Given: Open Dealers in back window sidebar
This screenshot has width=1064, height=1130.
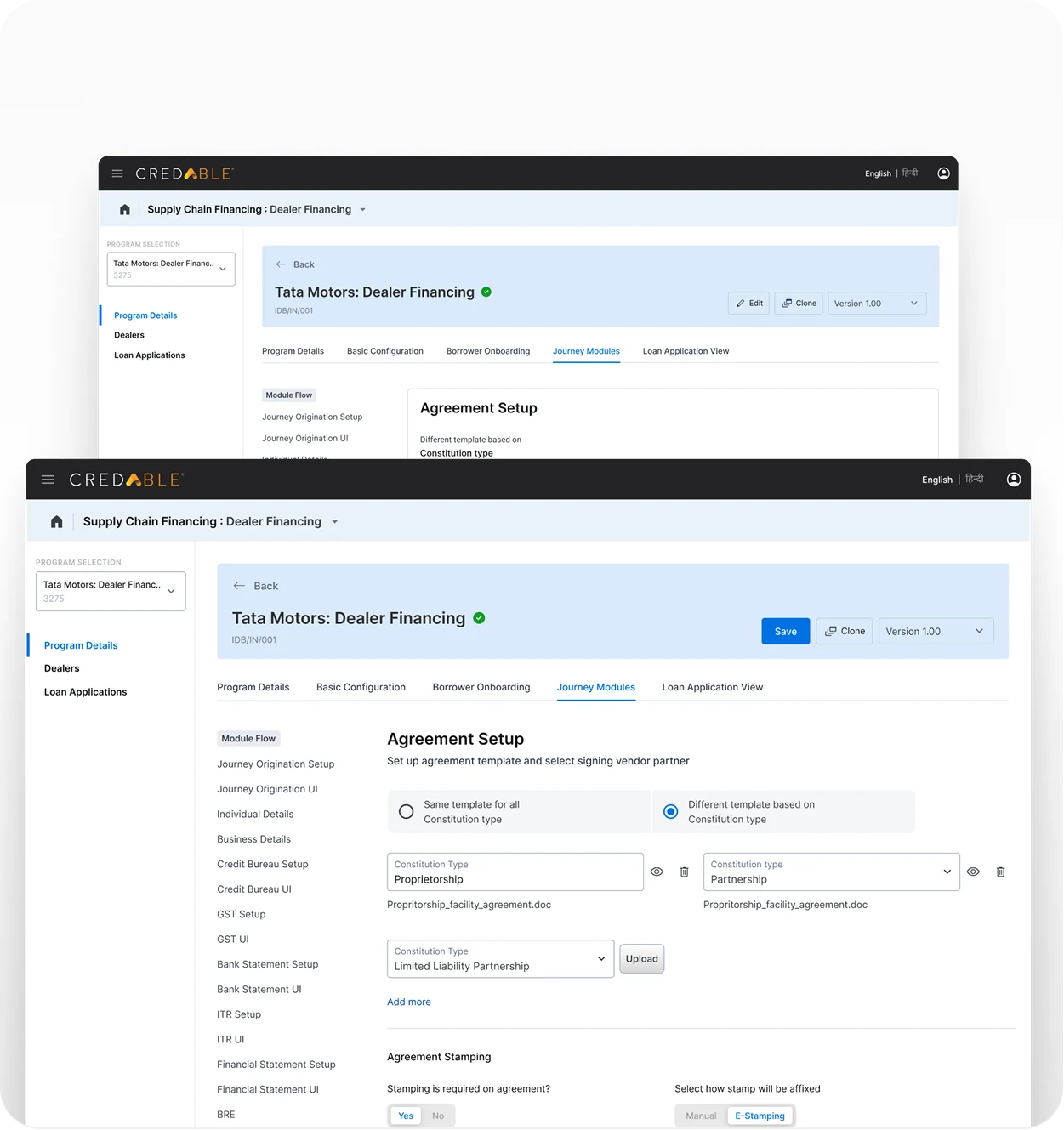Looking at the screenshot, I should 129,335.
